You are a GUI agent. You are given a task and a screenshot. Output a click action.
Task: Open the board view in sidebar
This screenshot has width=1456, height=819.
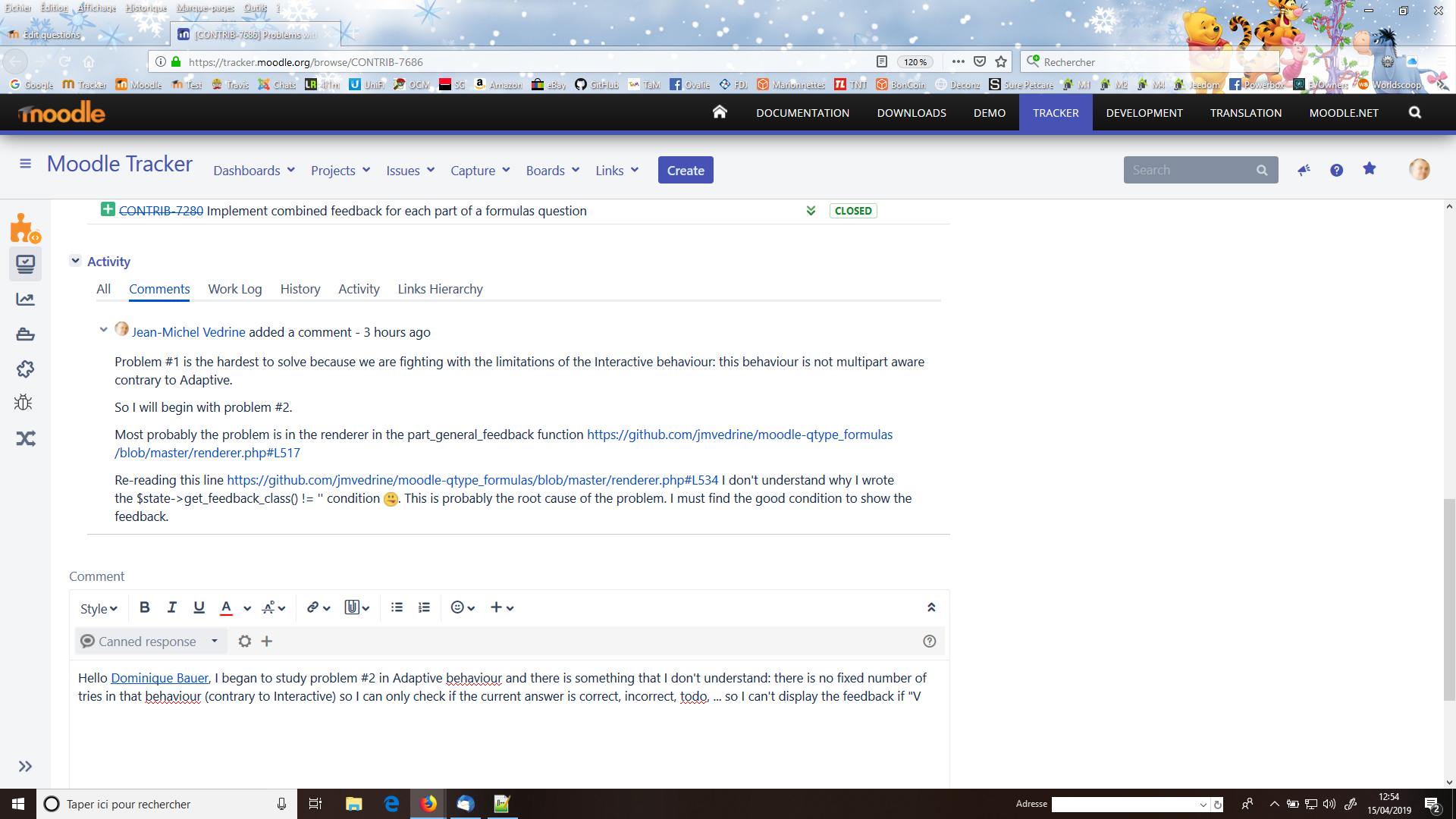[25, 264]
